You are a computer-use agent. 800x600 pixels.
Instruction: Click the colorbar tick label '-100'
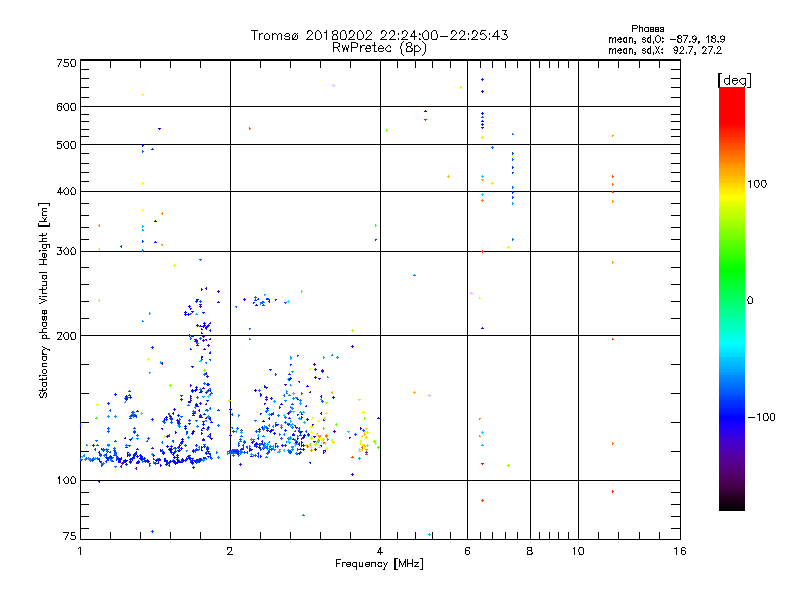[x=761, y=417]
